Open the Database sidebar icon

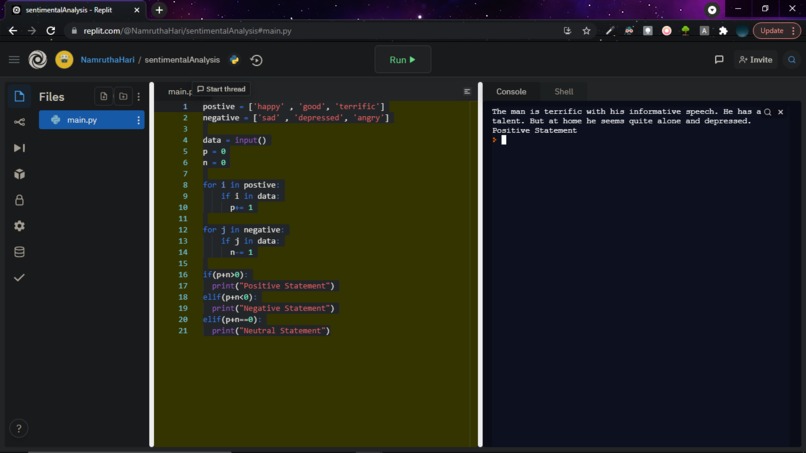(20, 252)
